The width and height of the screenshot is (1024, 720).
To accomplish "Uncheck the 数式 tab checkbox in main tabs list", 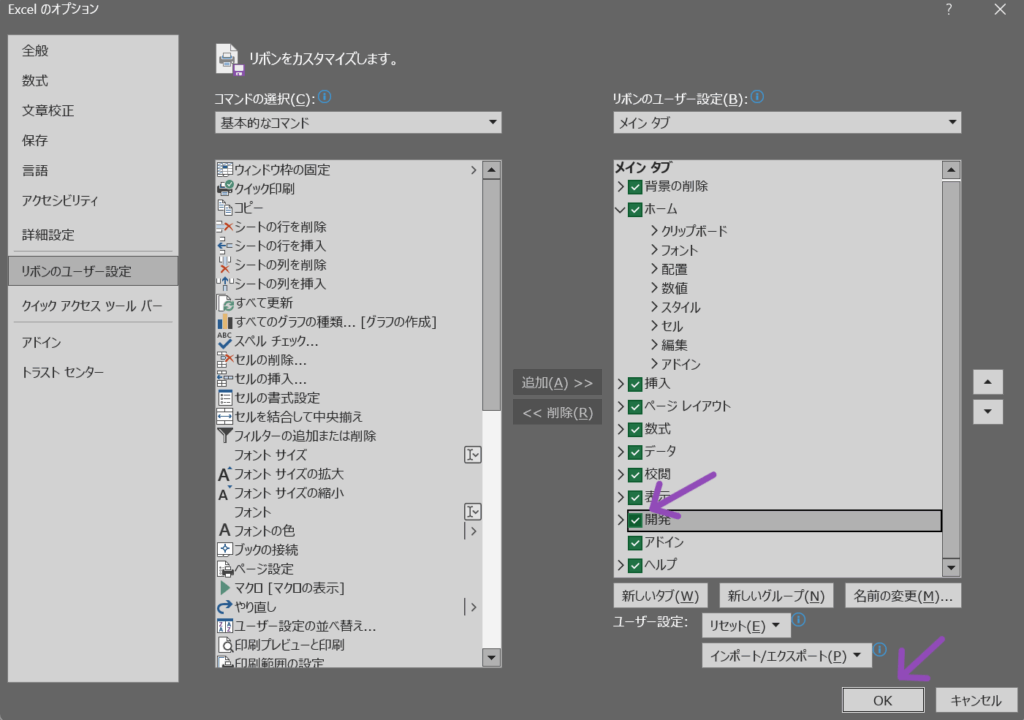I will [x=635, y=430].
